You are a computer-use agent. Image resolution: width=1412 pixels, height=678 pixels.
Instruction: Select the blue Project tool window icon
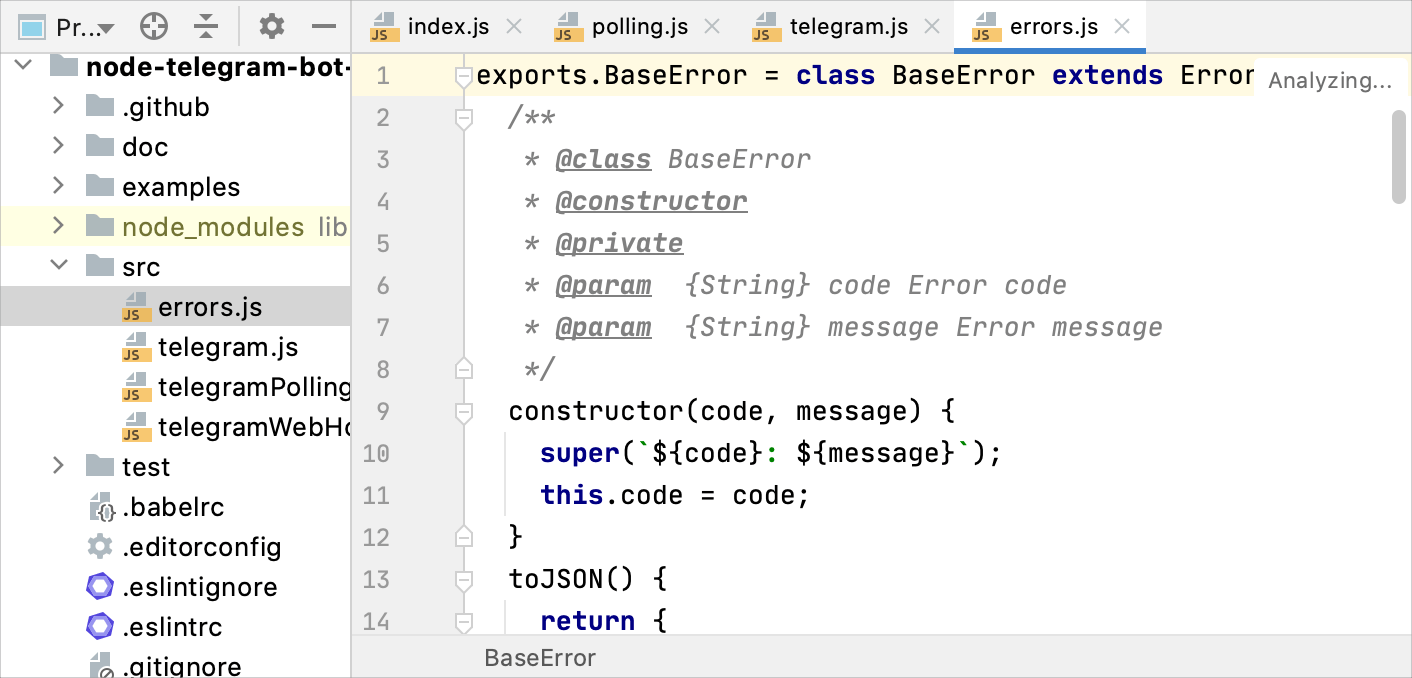click(31, 27)
